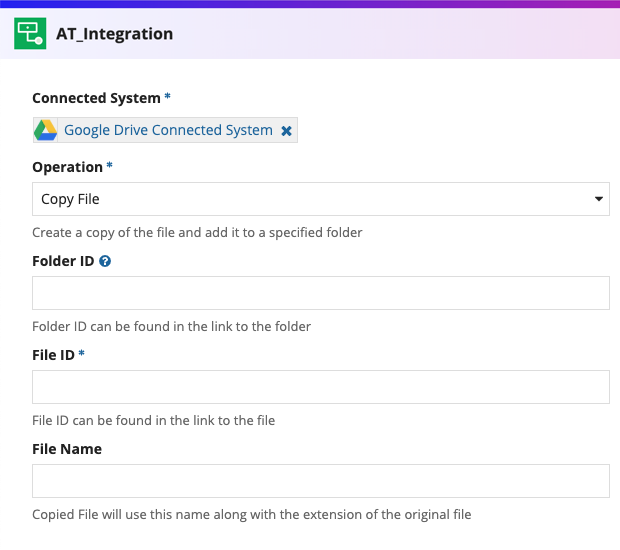Open the Google Drive Connected System link
Image resolution: width=620 pixels, height=550 pixels.
point(168,130)
